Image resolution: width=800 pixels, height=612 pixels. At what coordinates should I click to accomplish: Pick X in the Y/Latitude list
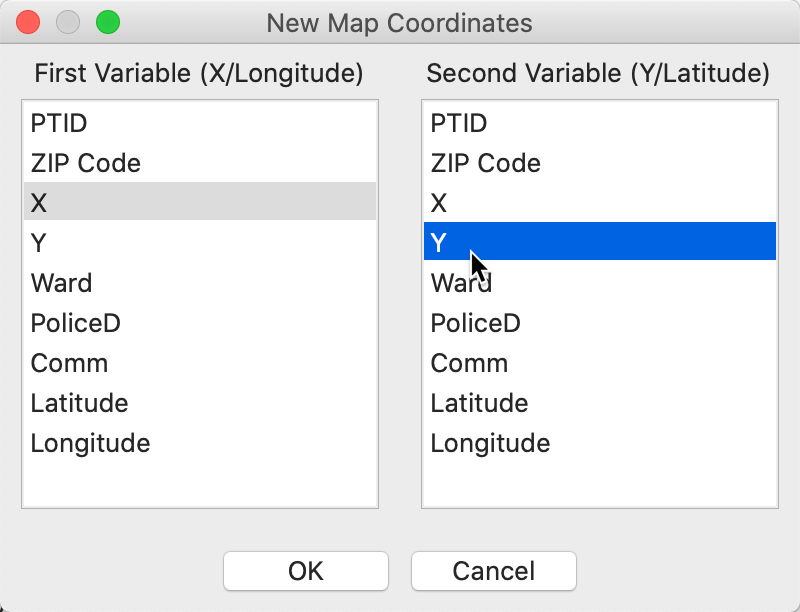tap(600, 202)
